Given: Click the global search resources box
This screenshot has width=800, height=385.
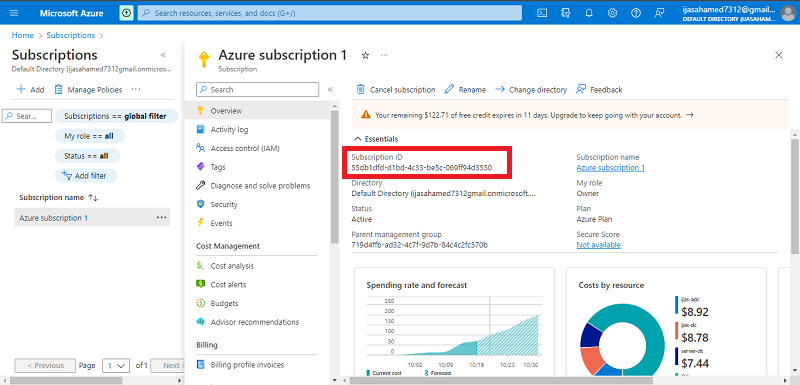Looking at the screenshot, I should point(330,13).
